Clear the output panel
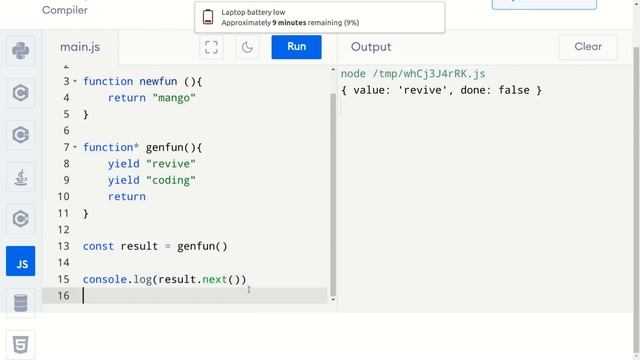 pos(588,47)
